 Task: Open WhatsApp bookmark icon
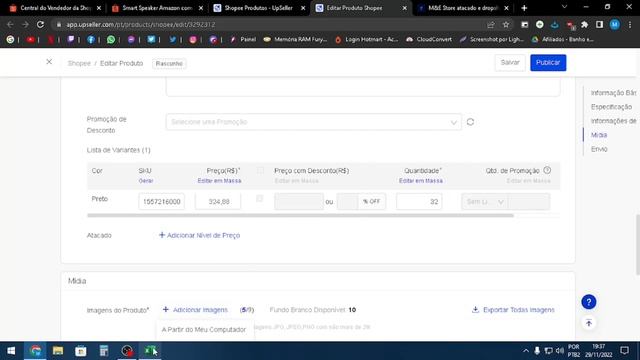coord(111,40)
